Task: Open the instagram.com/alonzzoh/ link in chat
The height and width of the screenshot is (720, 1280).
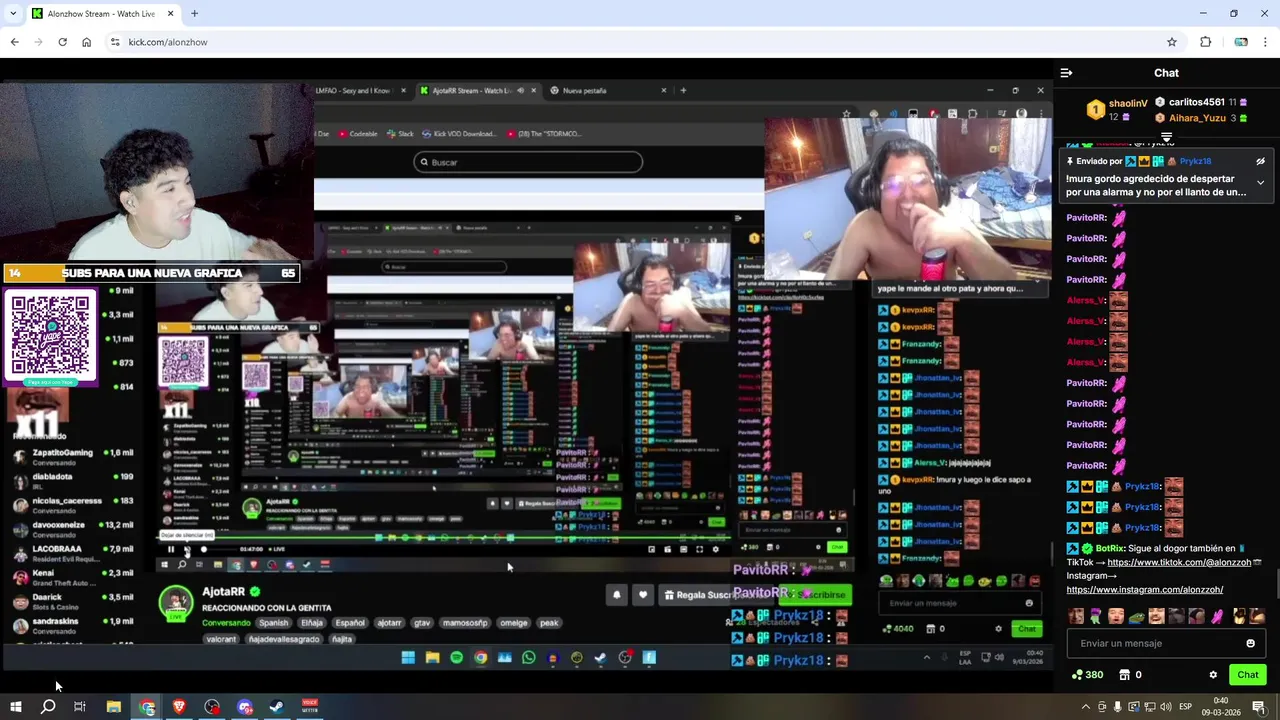Action: [x=1145, y=590]
